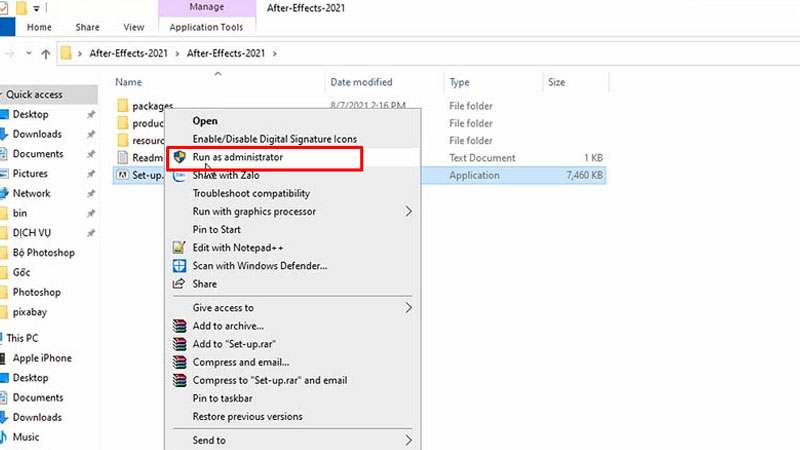
Task: Select Run as administrator
Action: (x=238, y=157)
